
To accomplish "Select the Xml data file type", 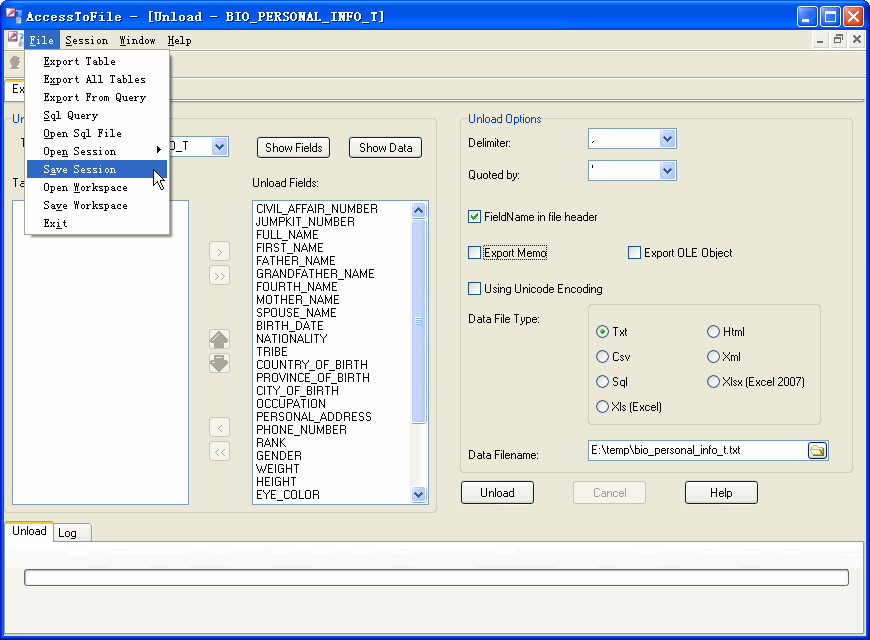I will (x=713, y=356).
